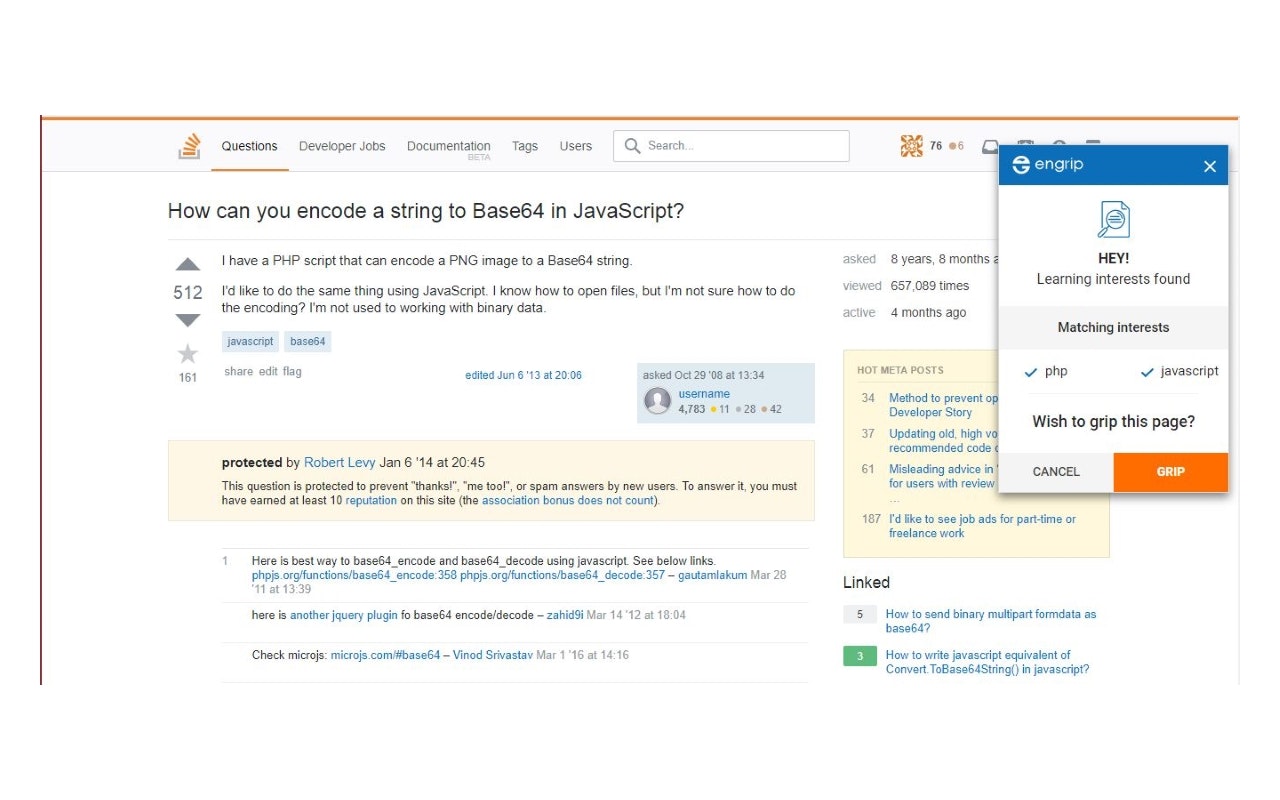Screen dimensions: 1280x800
Task: Click the share link under the question
Action: pyautogui.click(x=239, y=371)
